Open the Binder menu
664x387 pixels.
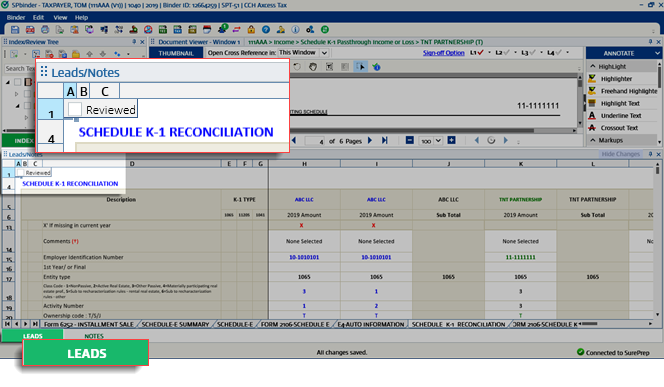coord(16,17)
